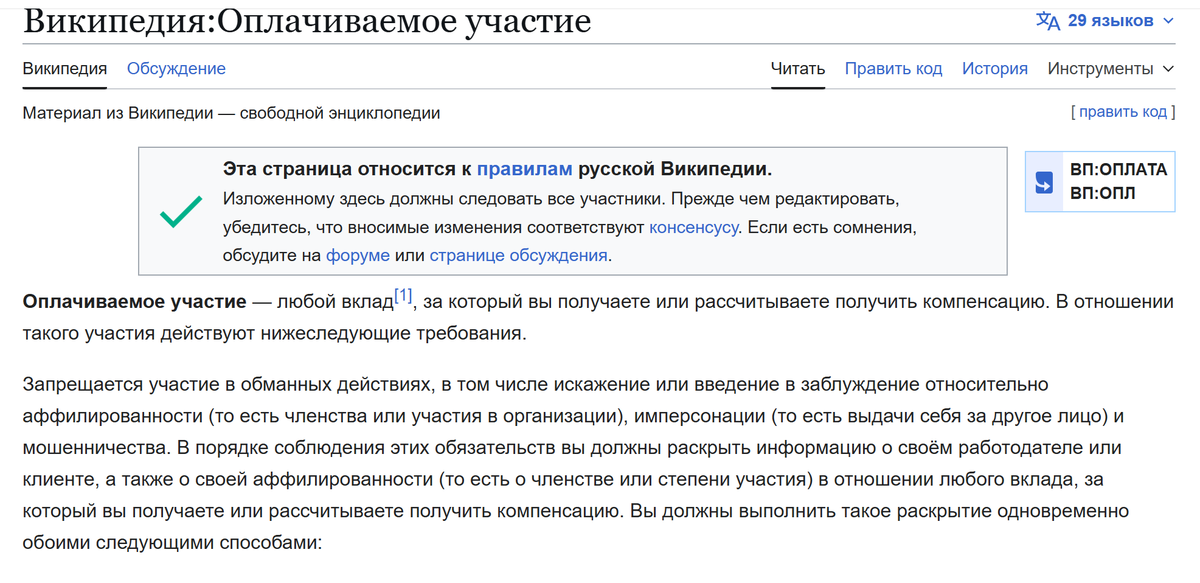
Task: Click the ВП:ОПЛАТА shortcut text
Action: (1118, 170)
